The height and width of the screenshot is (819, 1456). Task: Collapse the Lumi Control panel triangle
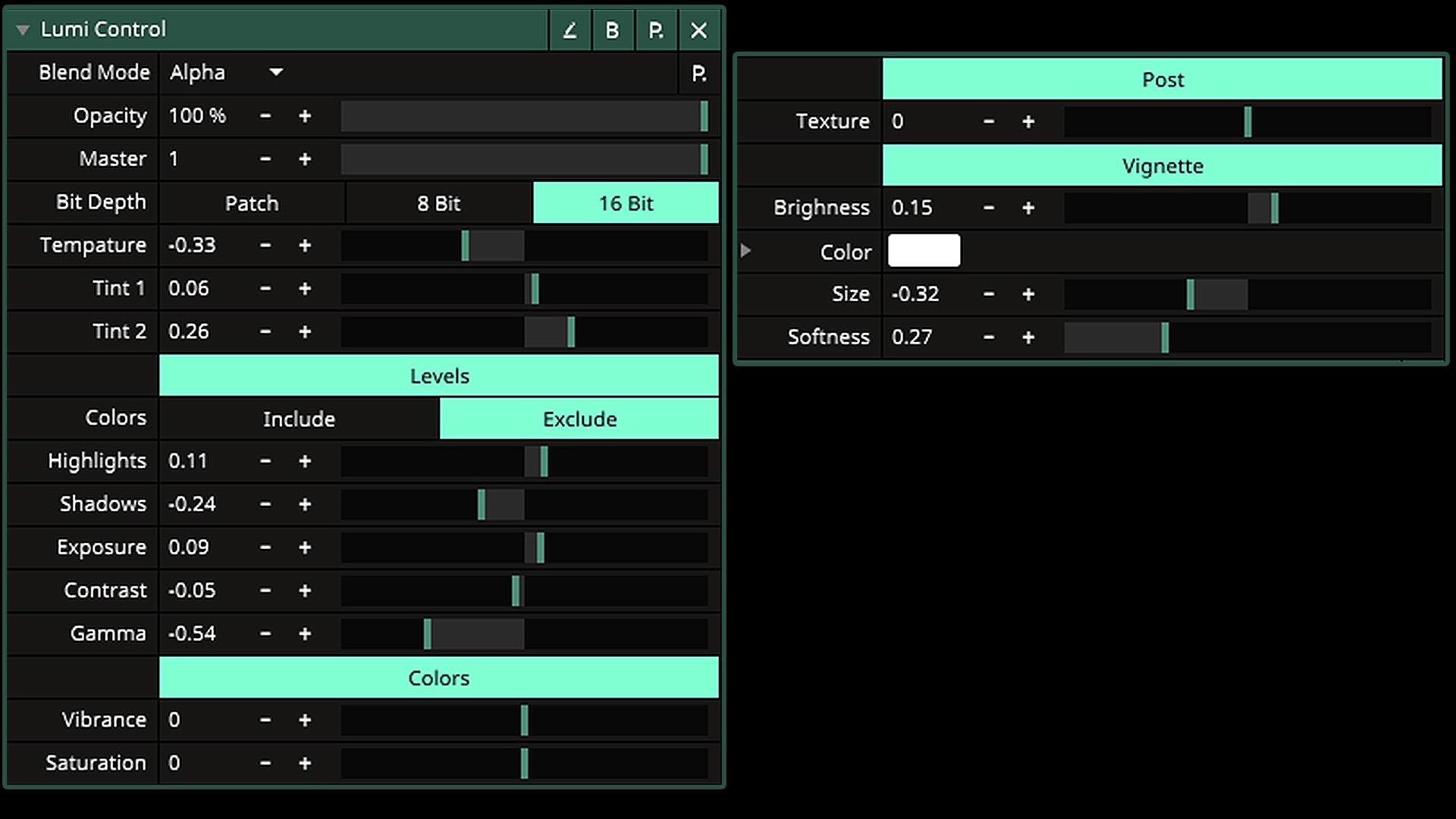(23, 30)
